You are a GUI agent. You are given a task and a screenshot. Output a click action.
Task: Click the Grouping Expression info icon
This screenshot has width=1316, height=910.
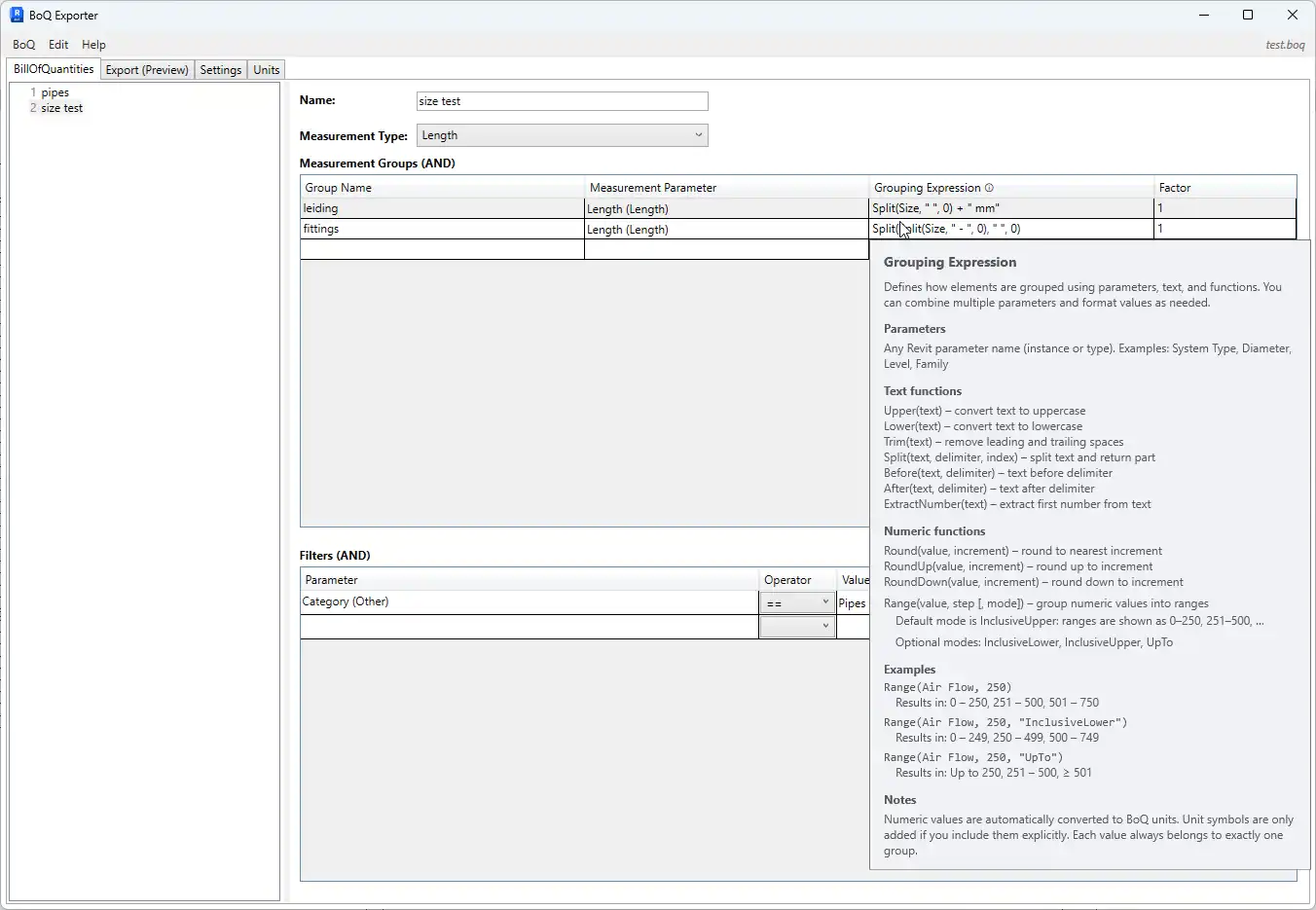click(989, 187)
